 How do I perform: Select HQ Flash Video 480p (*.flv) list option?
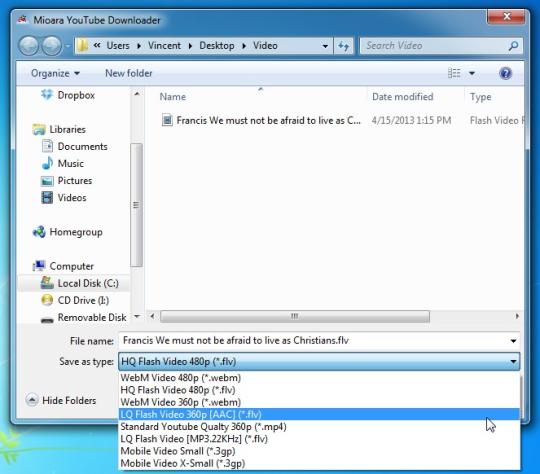[319, 390]
